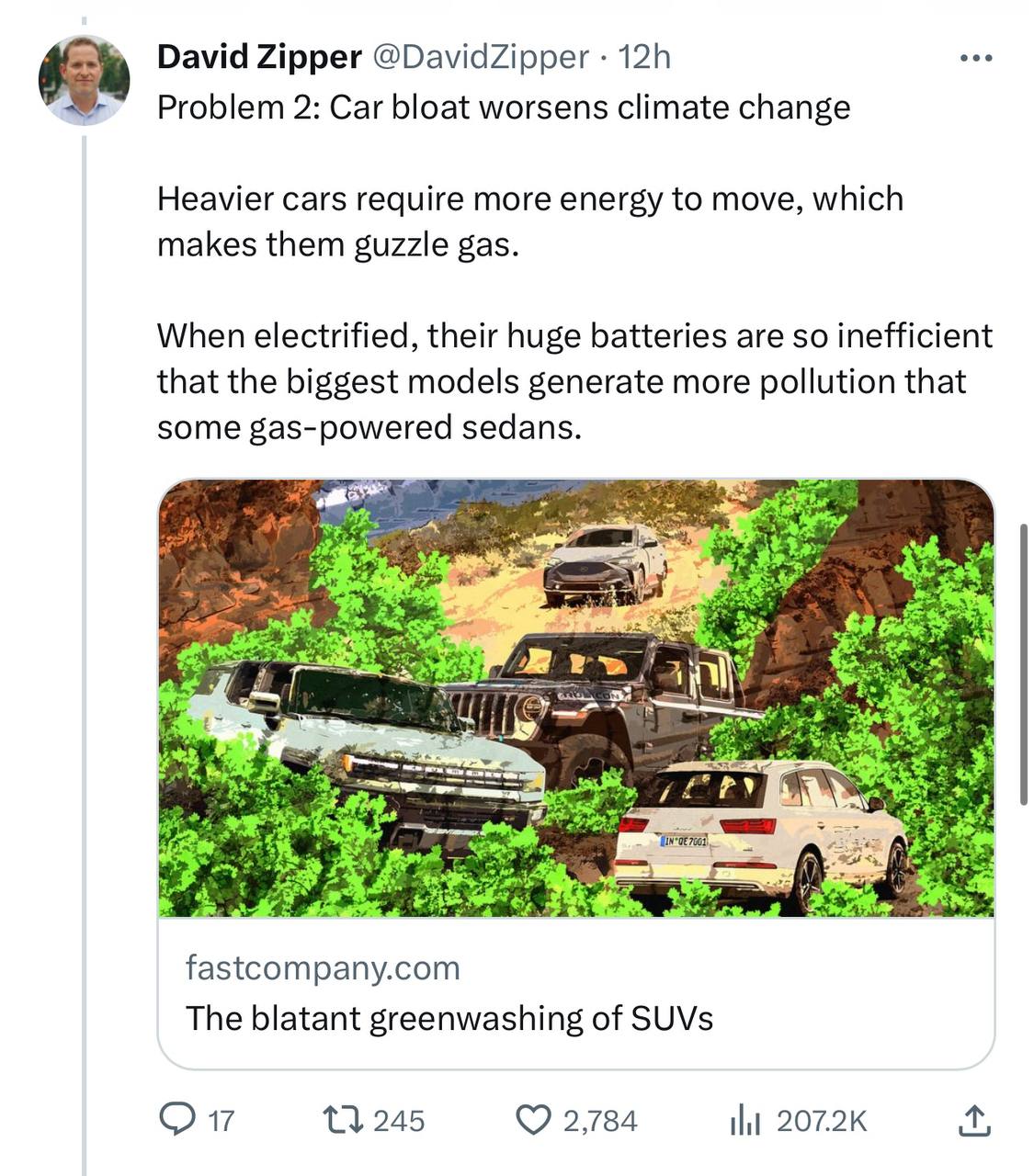The height and width of the screenshot is (1176, 1034).
Task: Click the fastcompany.com domain text
Action: [323, 967]
